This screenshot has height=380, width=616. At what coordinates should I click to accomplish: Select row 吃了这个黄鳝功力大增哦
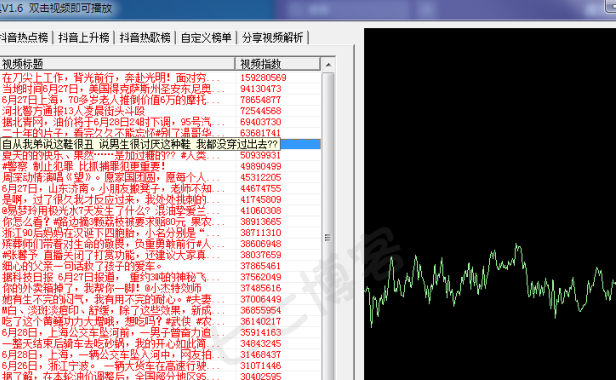pos(160,321)
